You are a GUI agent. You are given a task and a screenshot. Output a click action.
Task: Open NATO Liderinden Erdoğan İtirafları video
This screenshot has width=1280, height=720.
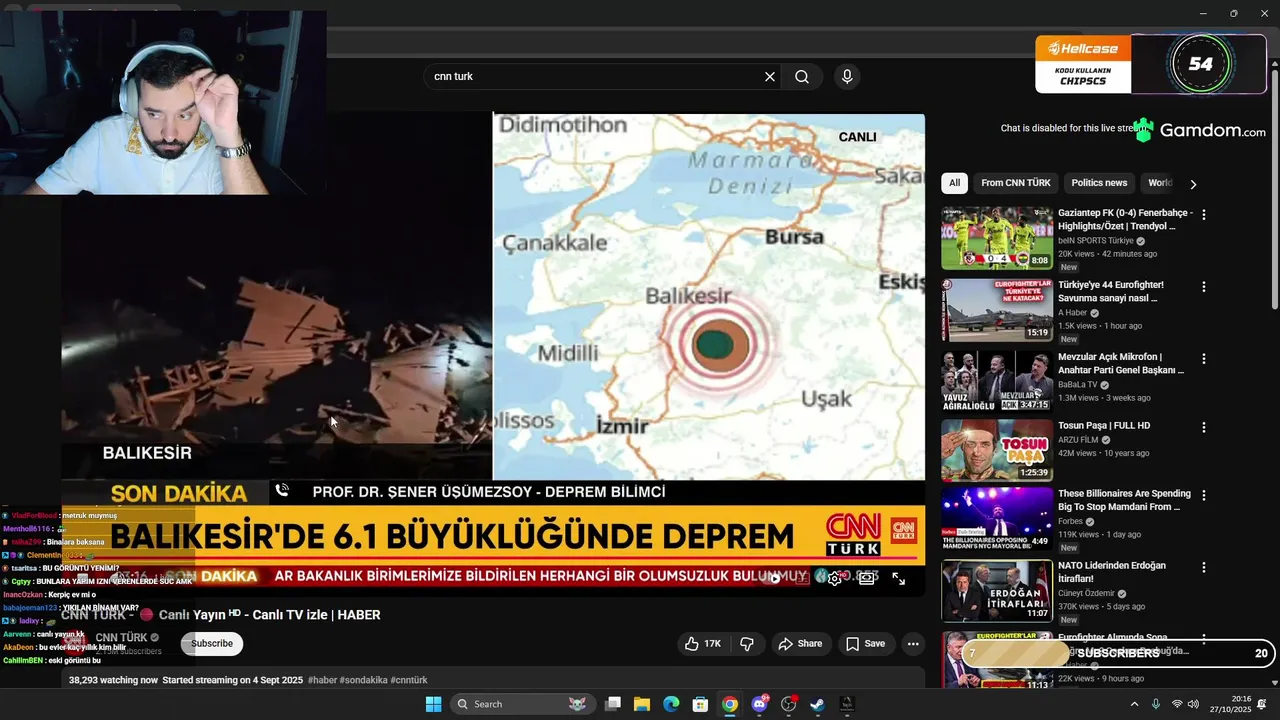(1113, 572)
